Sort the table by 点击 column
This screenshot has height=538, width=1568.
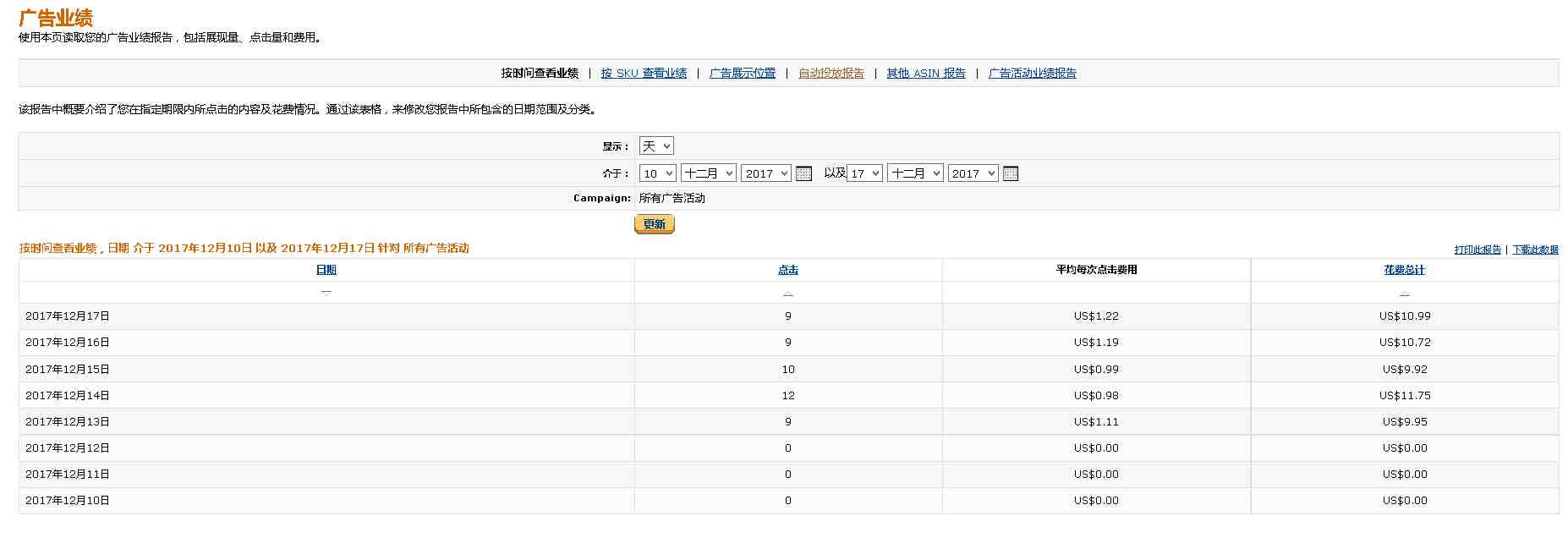(788, 270)
